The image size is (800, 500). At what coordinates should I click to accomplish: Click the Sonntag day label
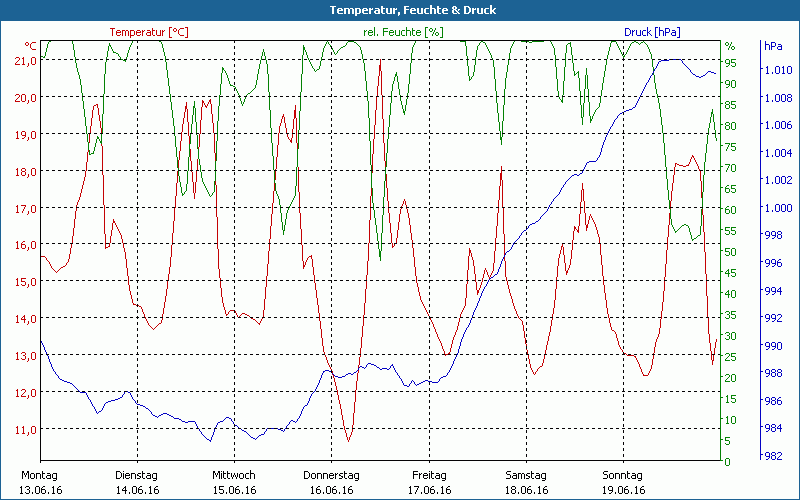(x=623, y=475)
